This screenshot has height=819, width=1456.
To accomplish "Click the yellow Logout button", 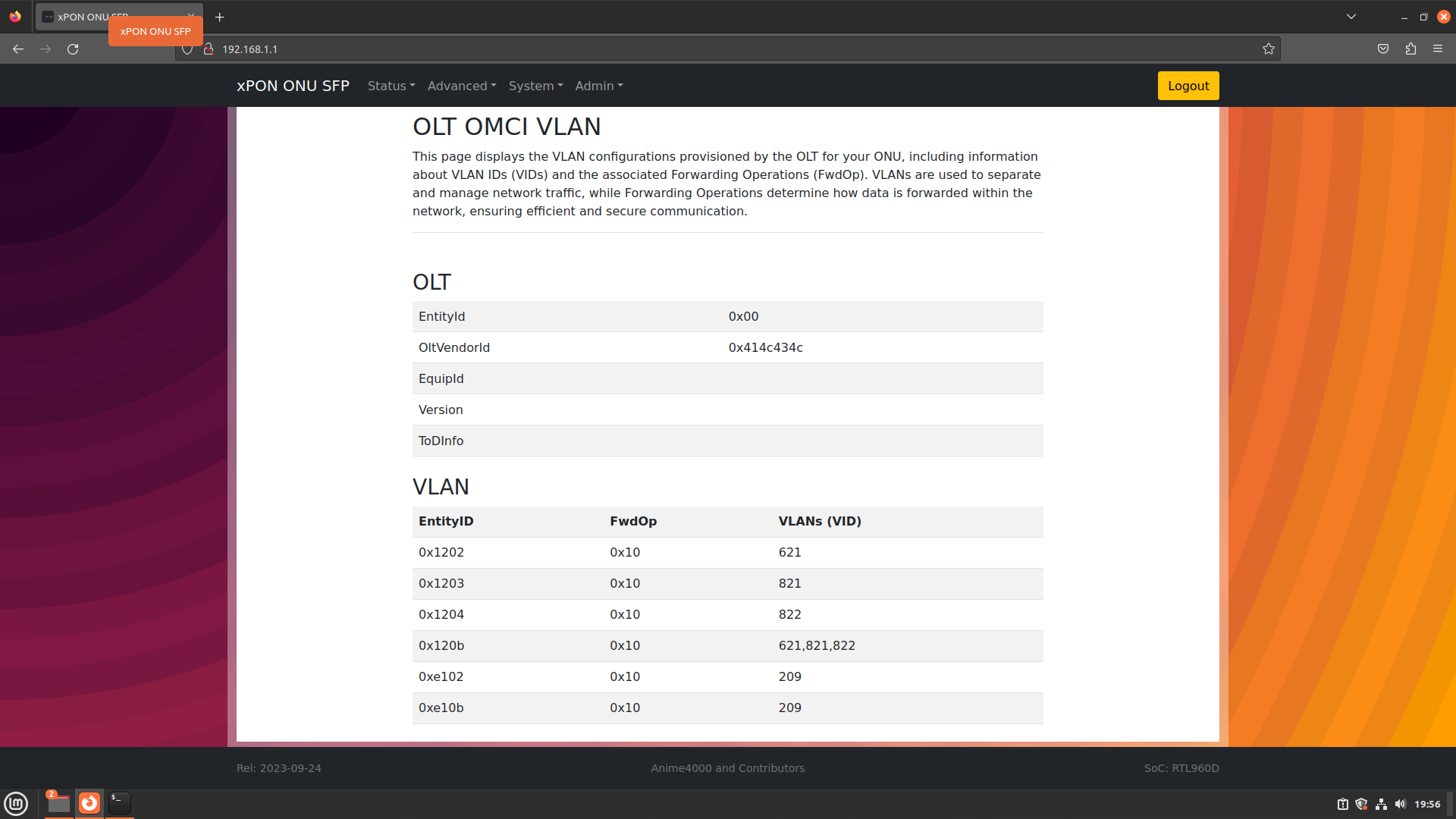I will click(1188, 86).
